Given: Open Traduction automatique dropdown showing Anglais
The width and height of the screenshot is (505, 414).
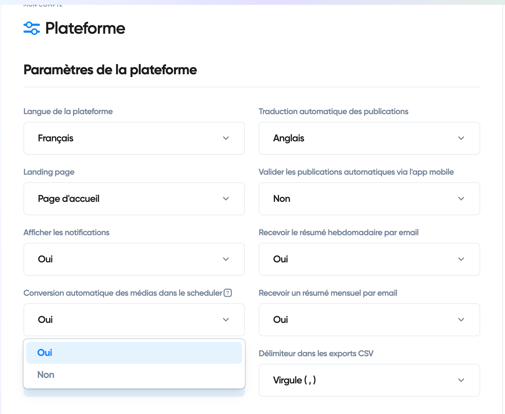Looking at the screenshot, I should [369, 138].
